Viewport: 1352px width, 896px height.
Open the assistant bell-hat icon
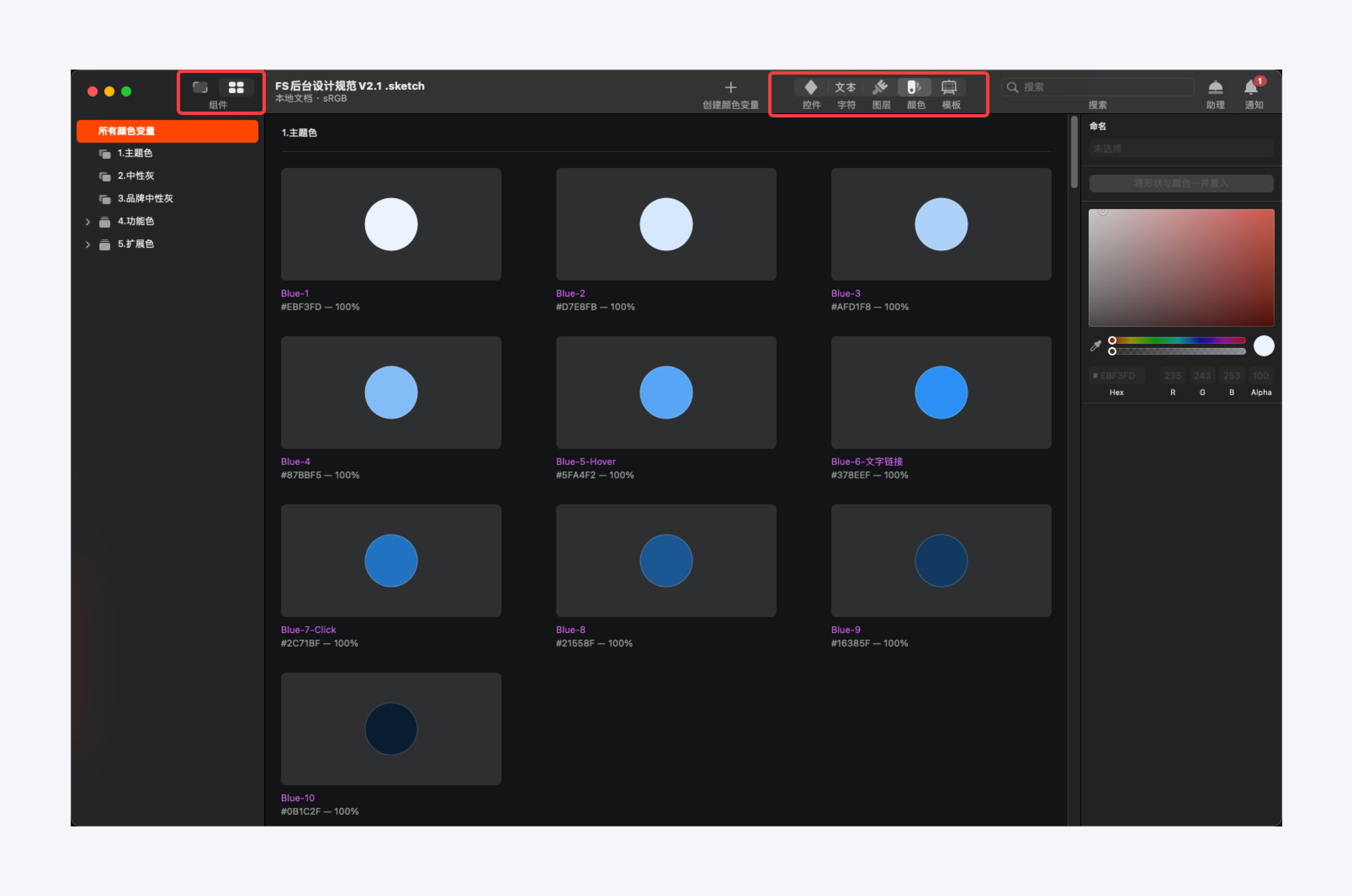click(1216, 87)
